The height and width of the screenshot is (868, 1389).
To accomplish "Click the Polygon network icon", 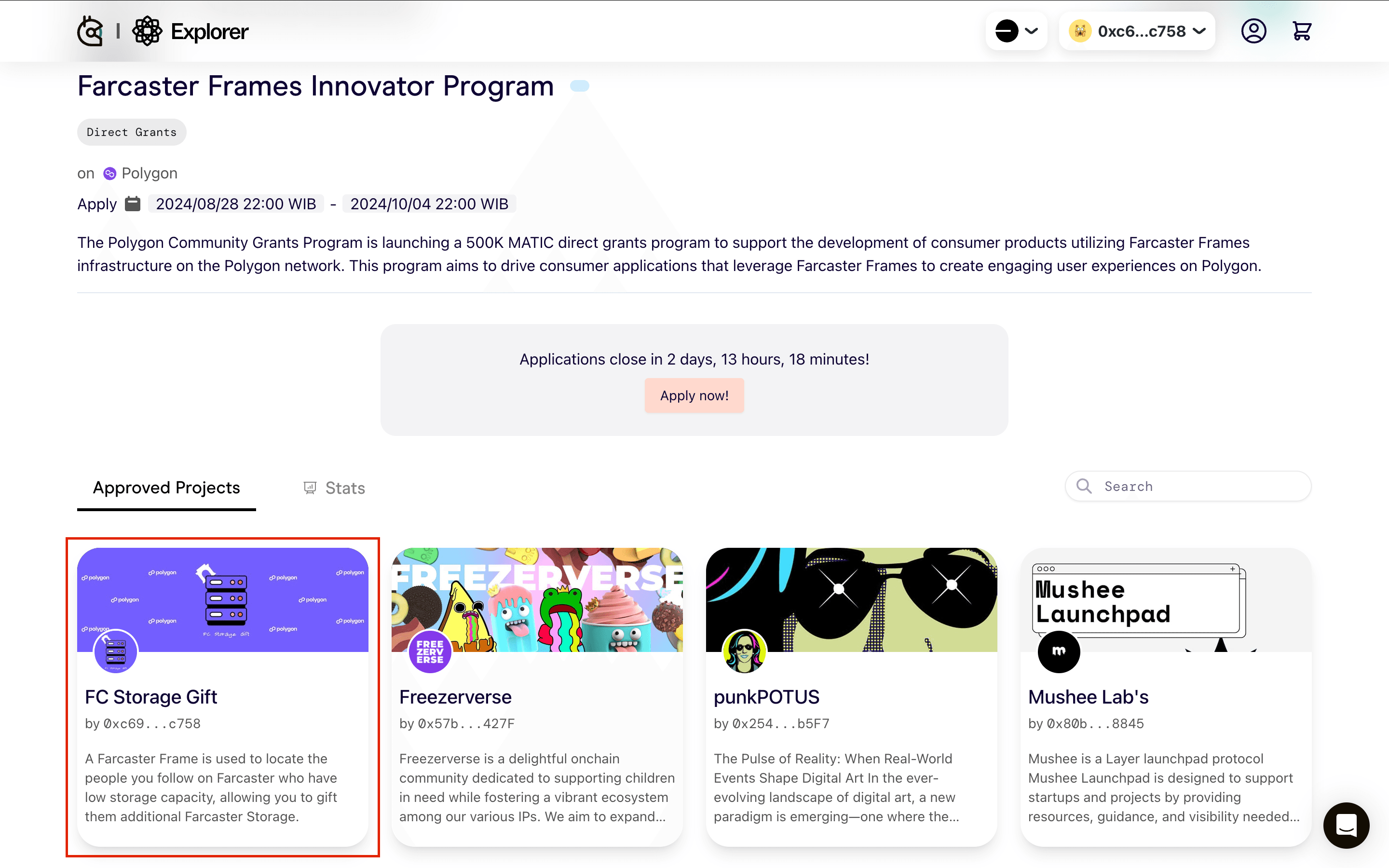I will (x=109, y=174).
